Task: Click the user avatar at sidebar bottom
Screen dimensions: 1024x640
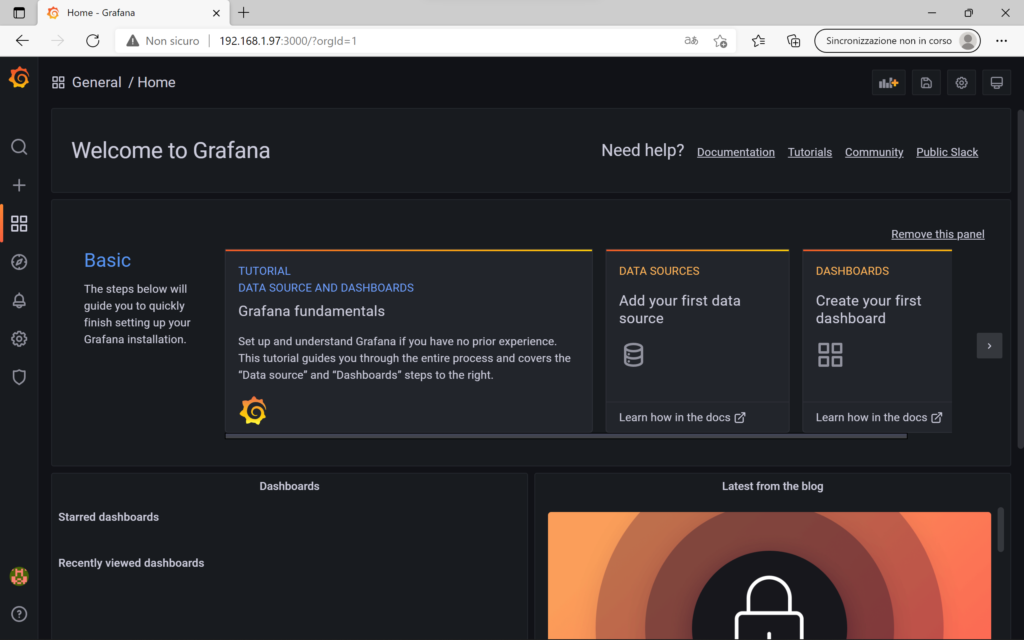Action: [x=19, y=576]
